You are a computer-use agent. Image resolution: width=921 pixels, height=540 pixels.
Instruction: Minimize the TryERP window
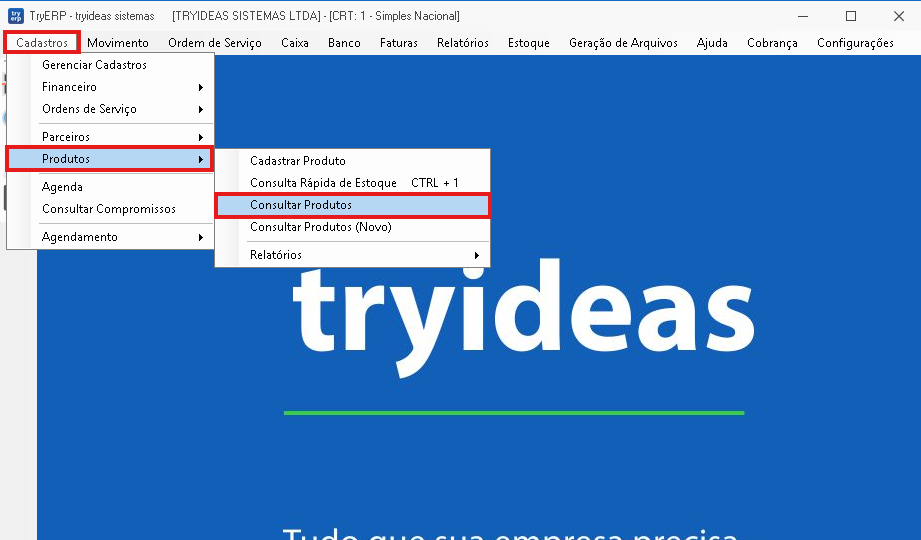[803, 16]
